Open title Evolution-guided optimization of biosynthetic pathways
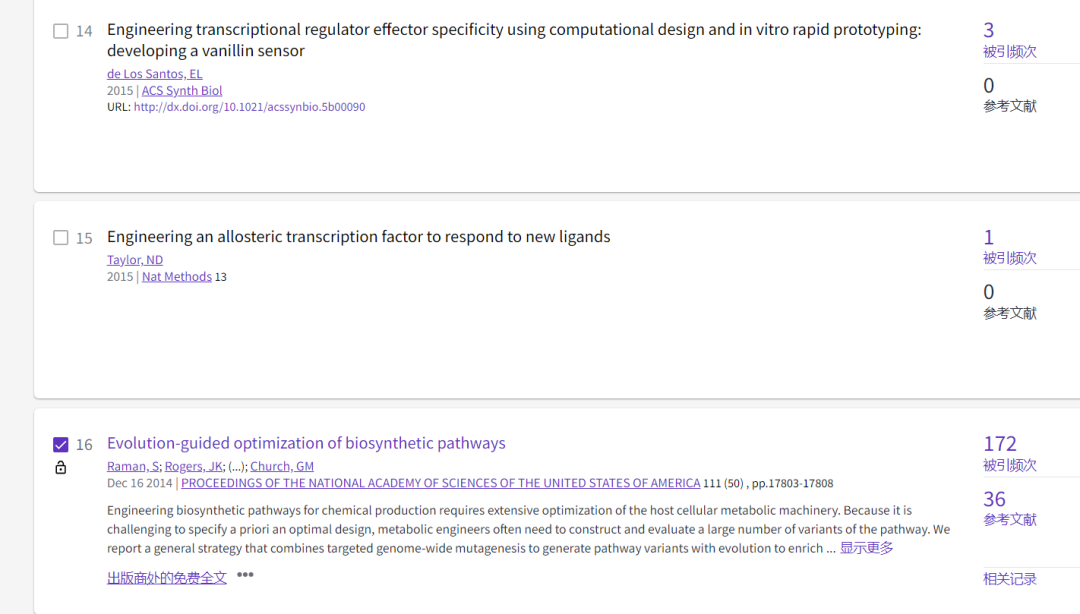The image size is (1080, 614). point(306,443)
